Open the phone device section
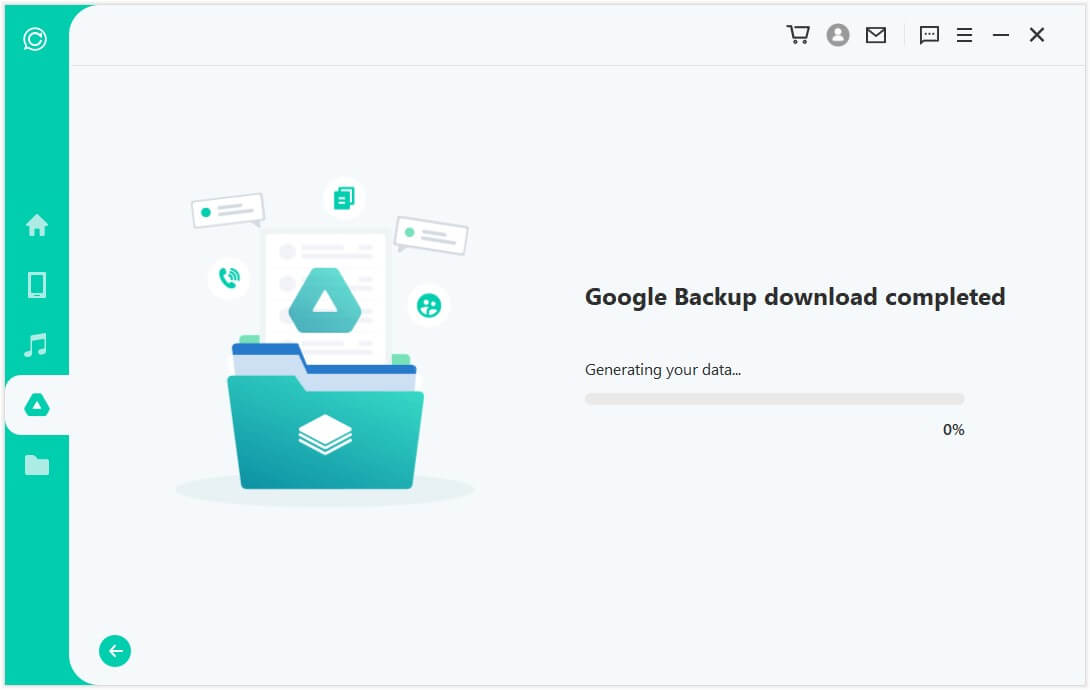Screen dimensions: 1090x690 pos(37,285)
